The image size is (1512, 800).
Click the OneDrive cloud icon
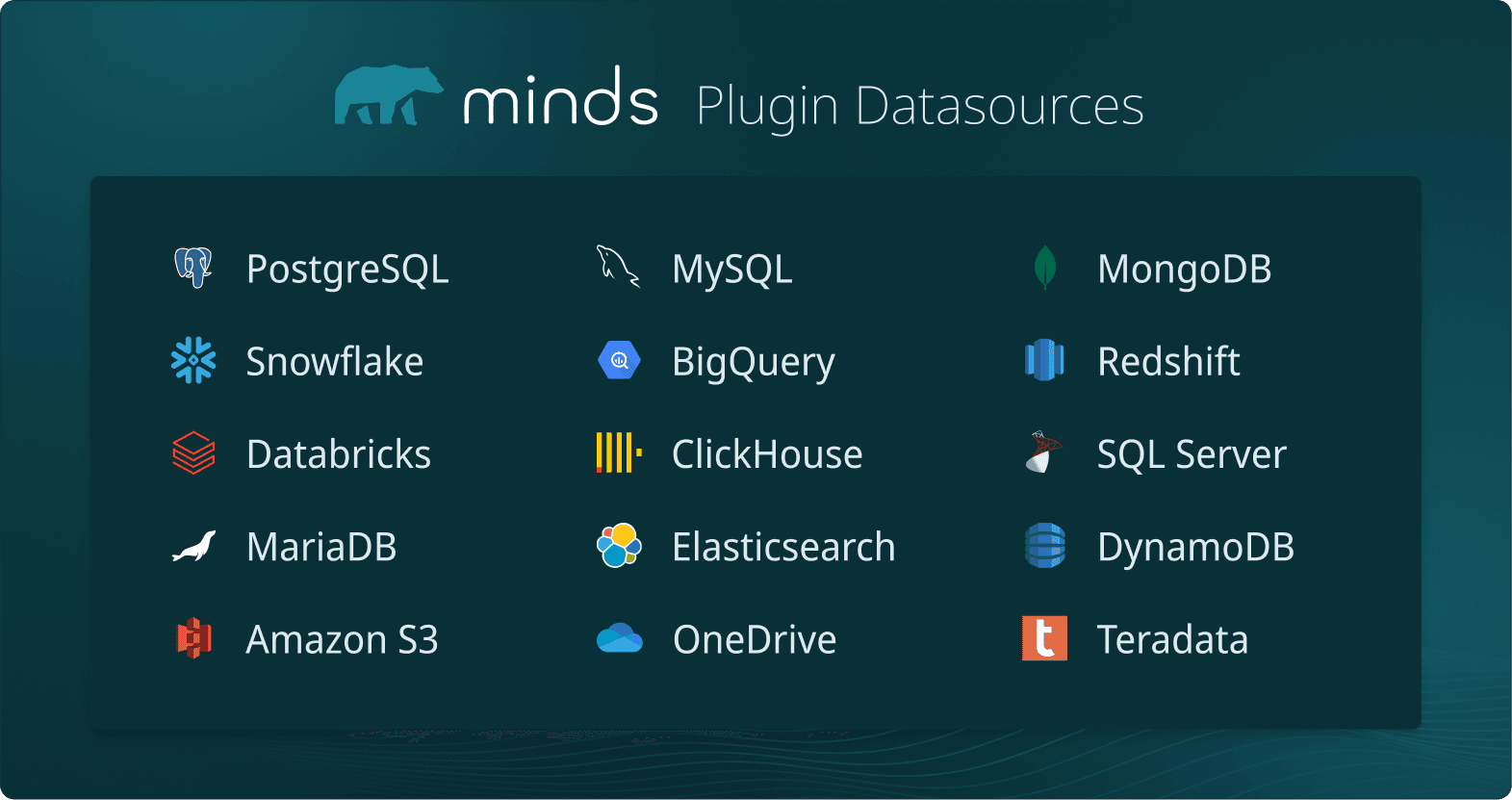(x=619, y=638)
